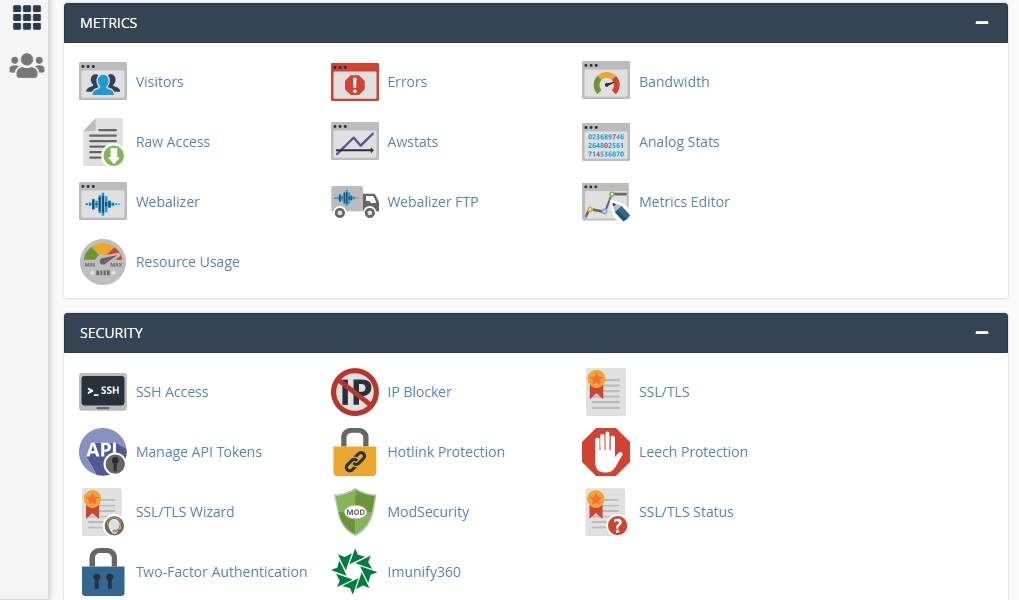Click the SSL/TLS Status link
The height and width of the screenshot is (600, 1019).
(686, 512)
